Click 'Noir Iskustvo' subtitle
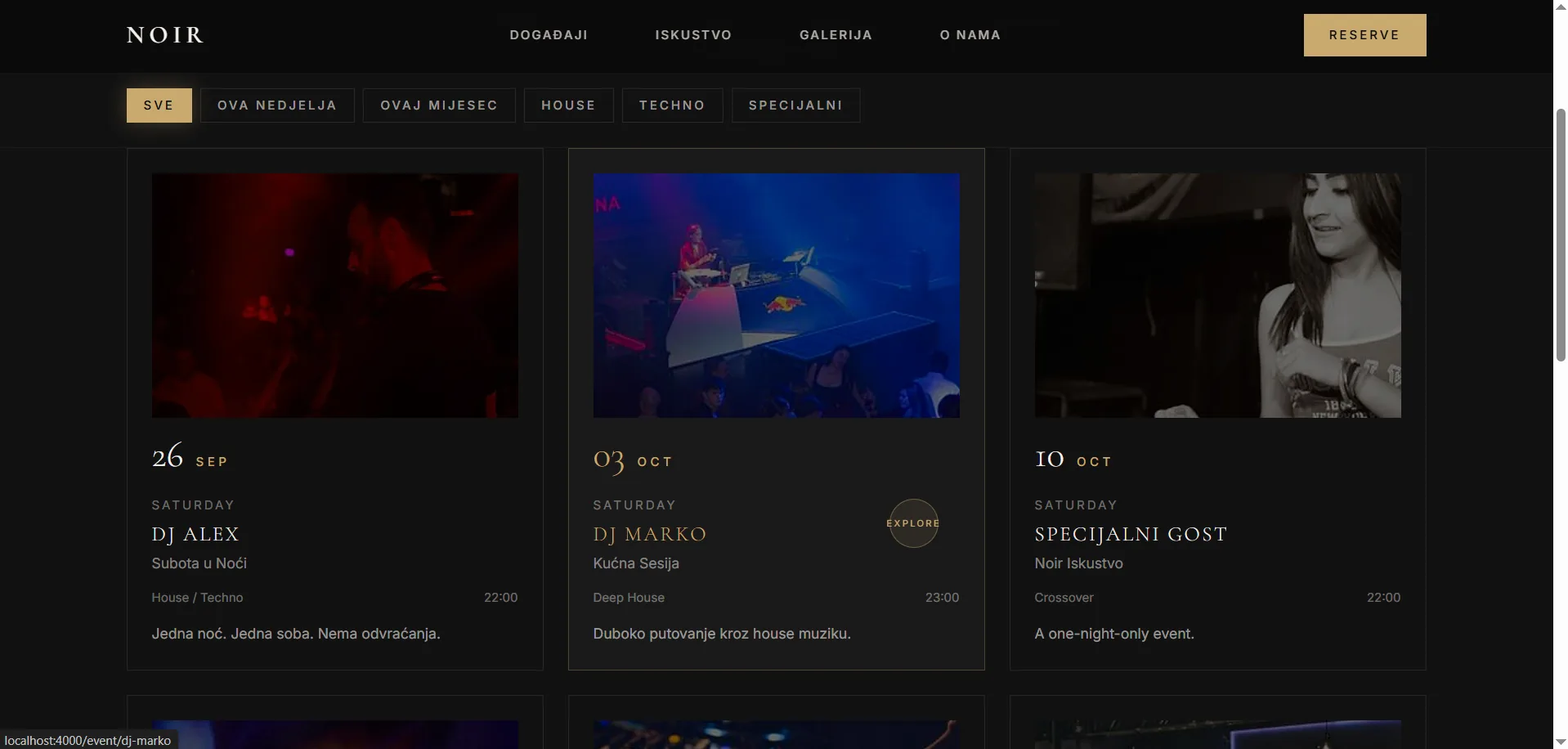The width and height of the screenshot is (1568, 749). pos(1078,563)
